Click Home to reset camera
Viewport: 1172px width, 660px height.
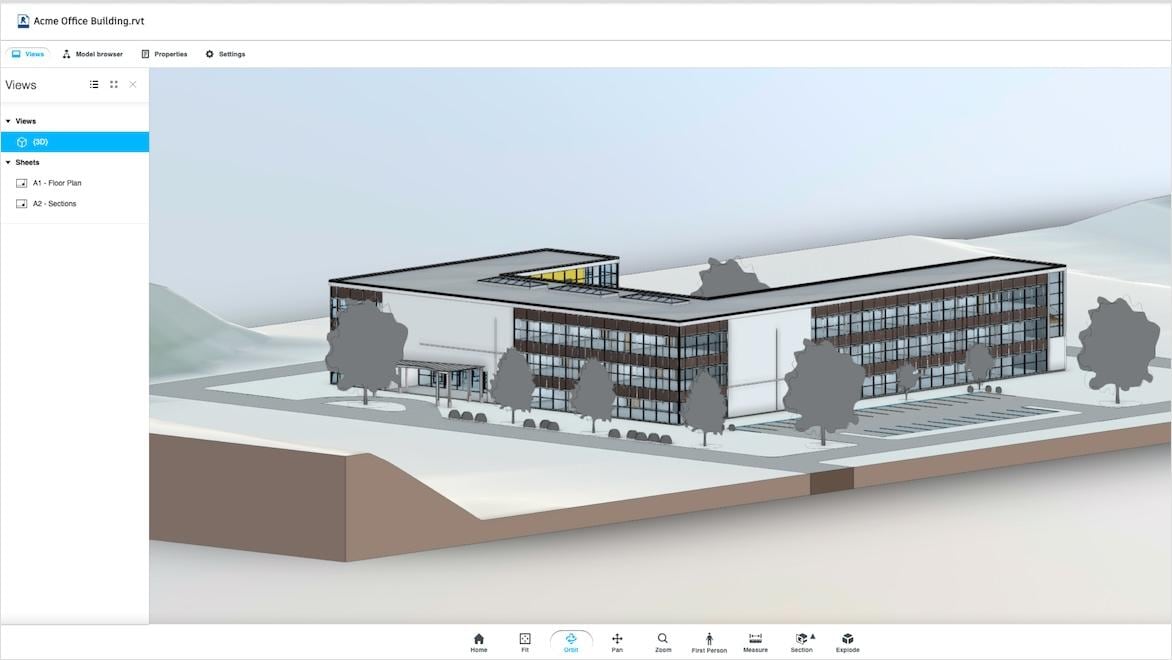pos(478,641)
